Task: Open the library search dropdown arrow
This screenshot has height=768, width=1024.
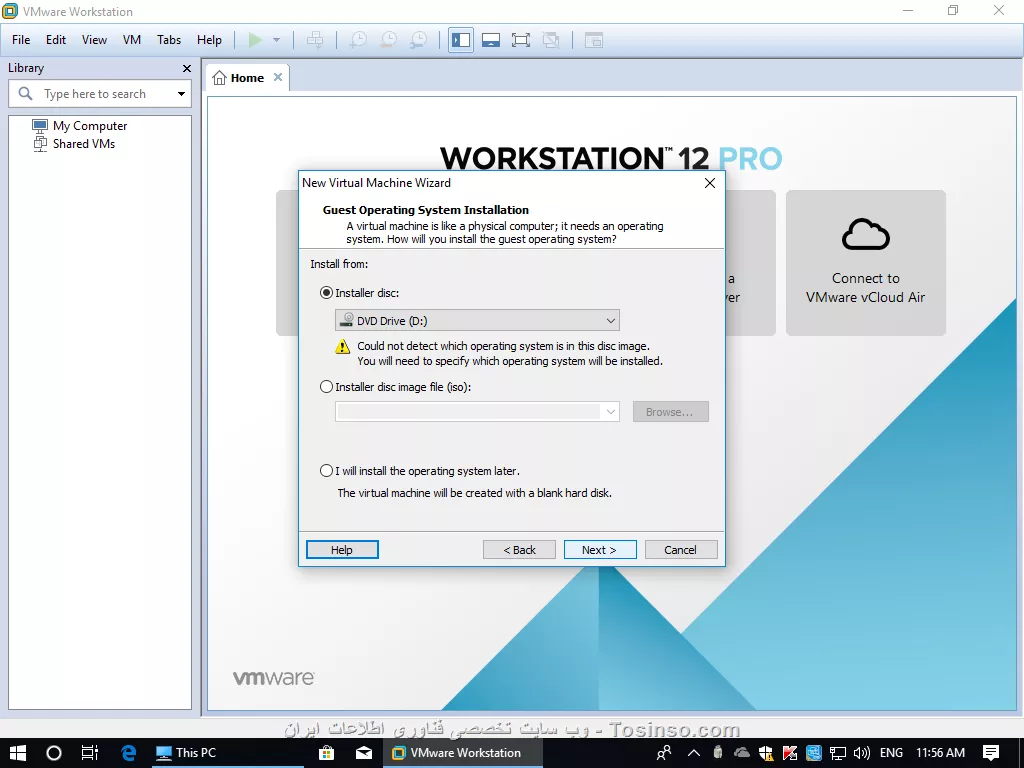Action: tap(181, 94)
